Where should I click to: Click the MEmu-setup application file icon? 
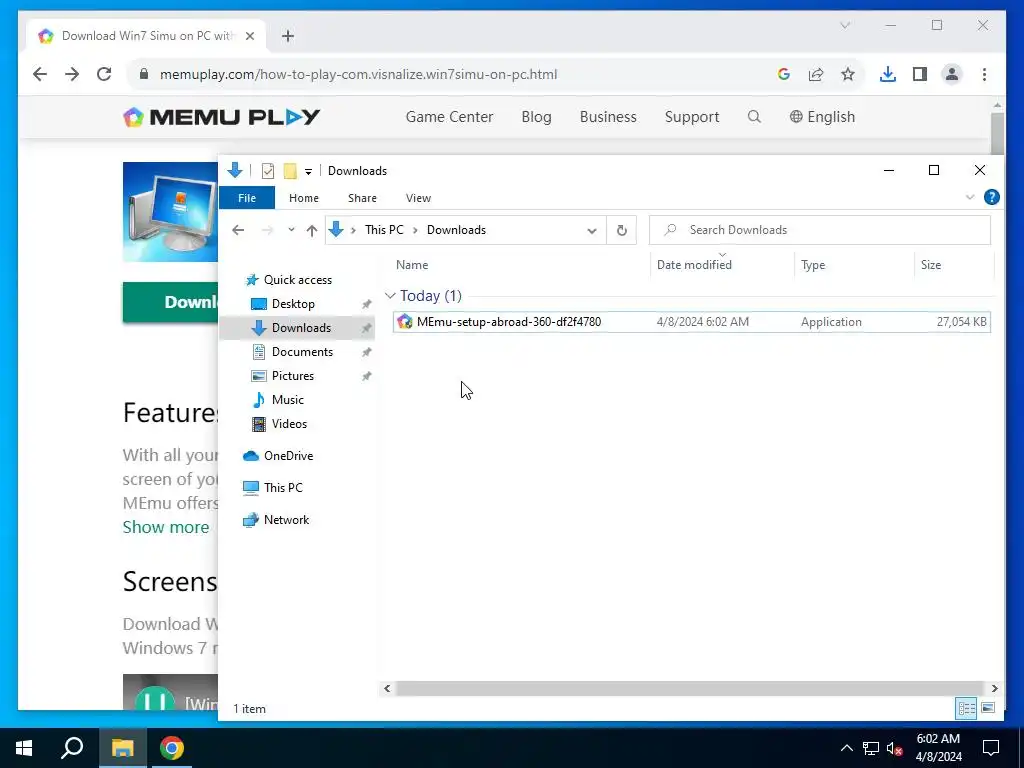(x=405, y=322)
